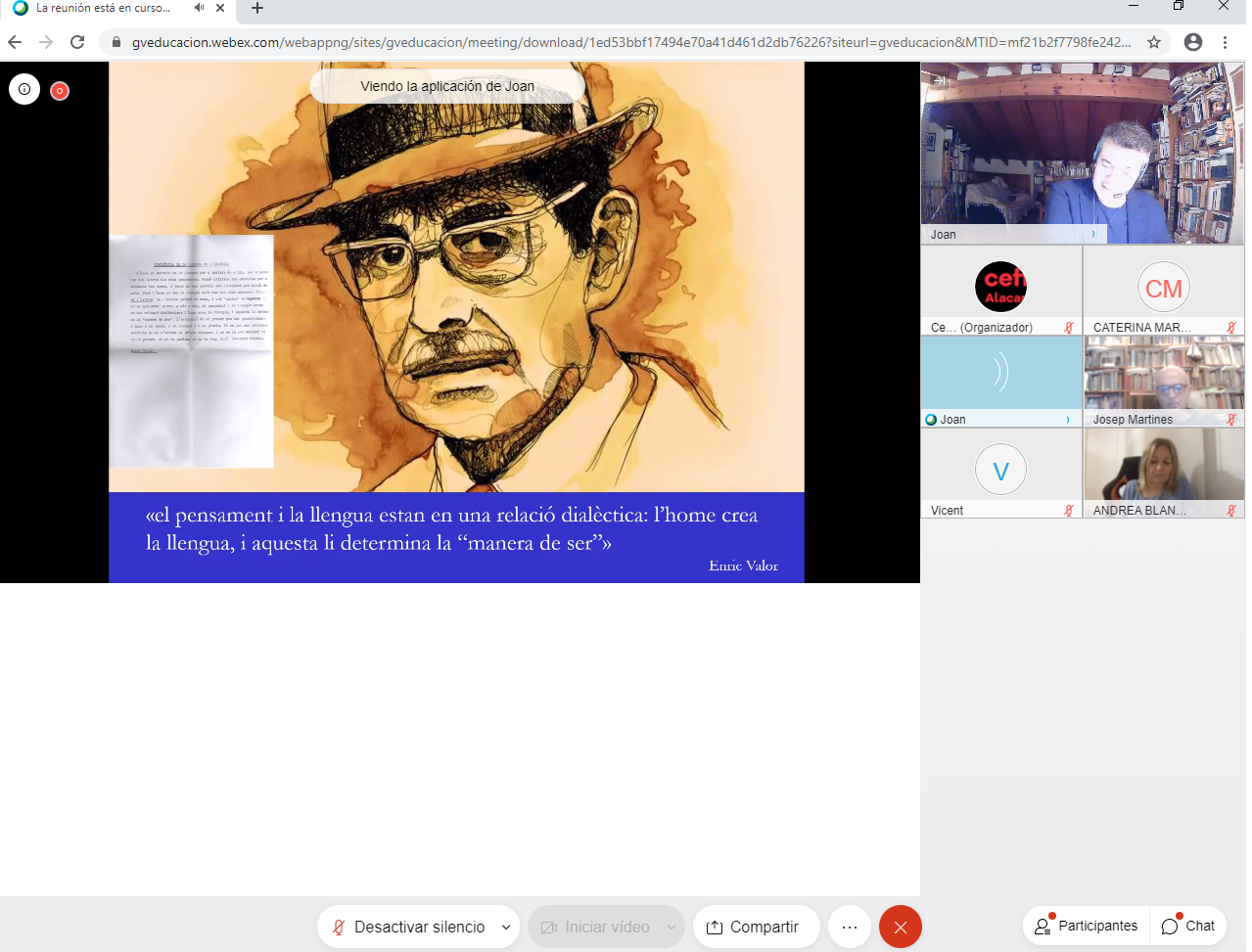Toggle mute with Desactivar silencio

click(409, 927)
